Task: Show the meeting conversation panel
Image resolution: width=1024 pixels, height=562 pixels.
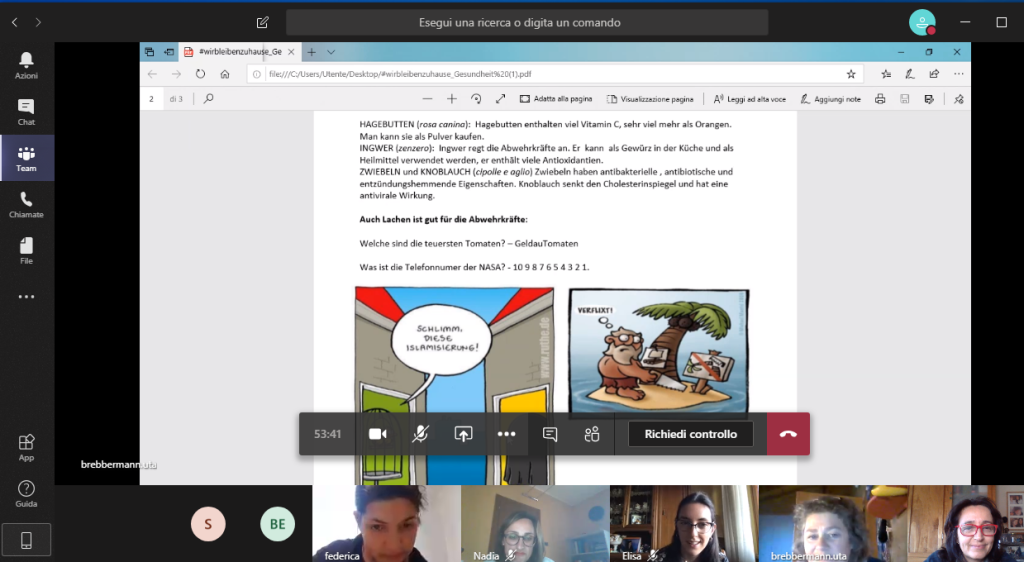Action: tap(550, 434)
